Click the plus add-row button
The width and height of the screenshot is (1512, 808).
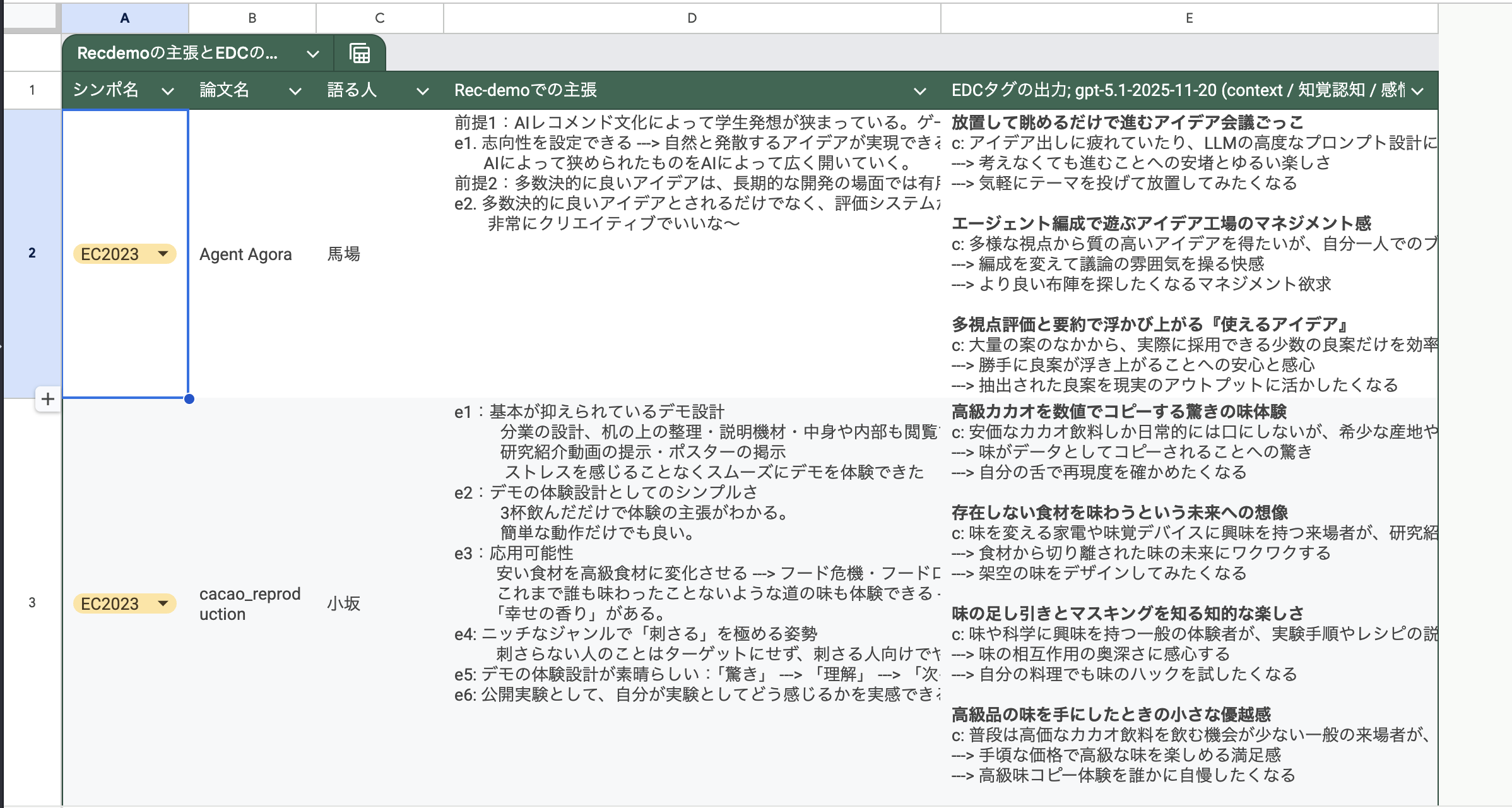tap(48, 399)
